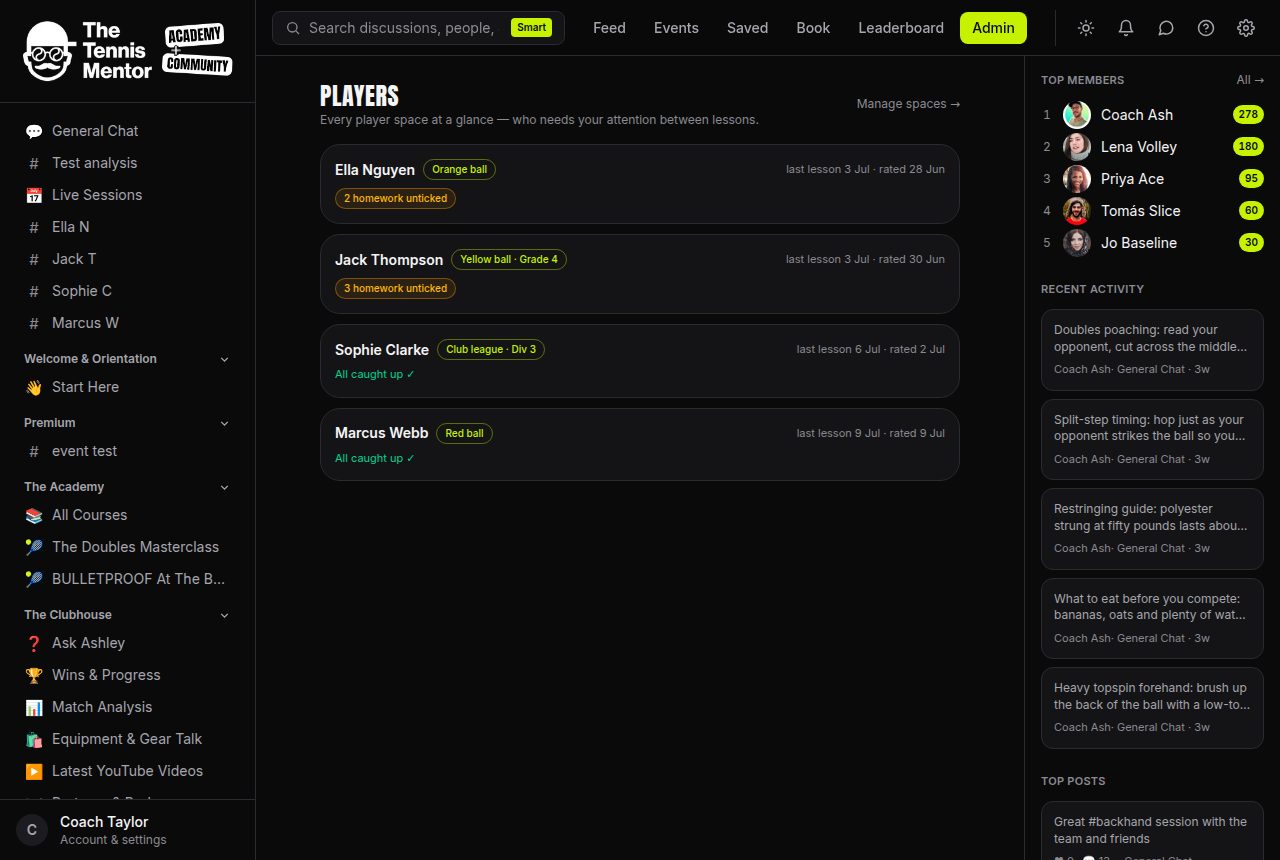This screenshot has width=1280, height=860.
Task: Open the event test space
Action: point(128,451)
